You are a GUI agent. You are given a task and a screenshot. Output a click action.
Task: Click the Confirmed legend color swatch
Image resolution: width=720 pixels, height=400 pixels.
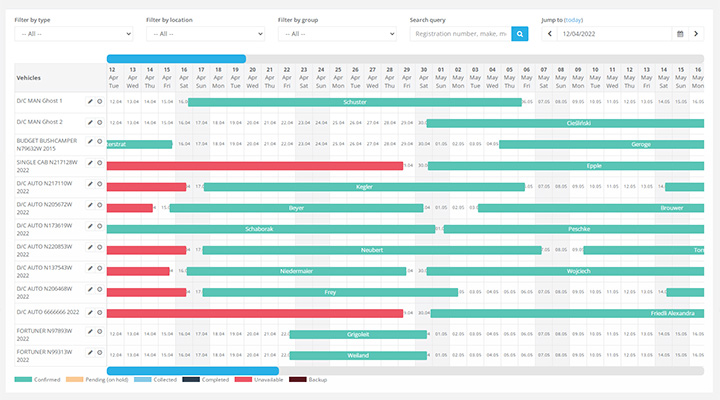coord(23,380)
